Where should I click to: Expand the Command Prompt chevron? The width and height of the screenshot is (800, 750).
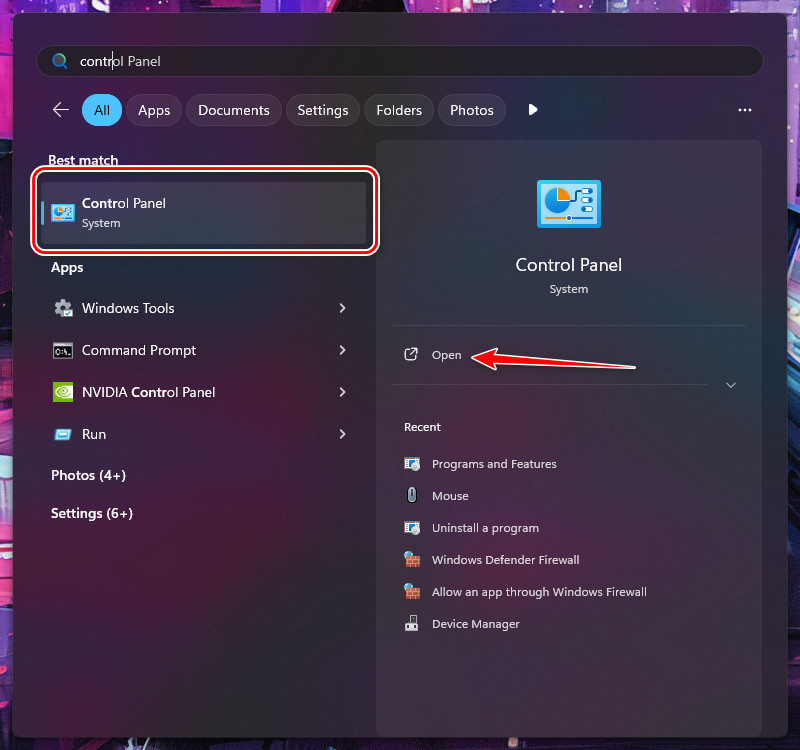342,351
